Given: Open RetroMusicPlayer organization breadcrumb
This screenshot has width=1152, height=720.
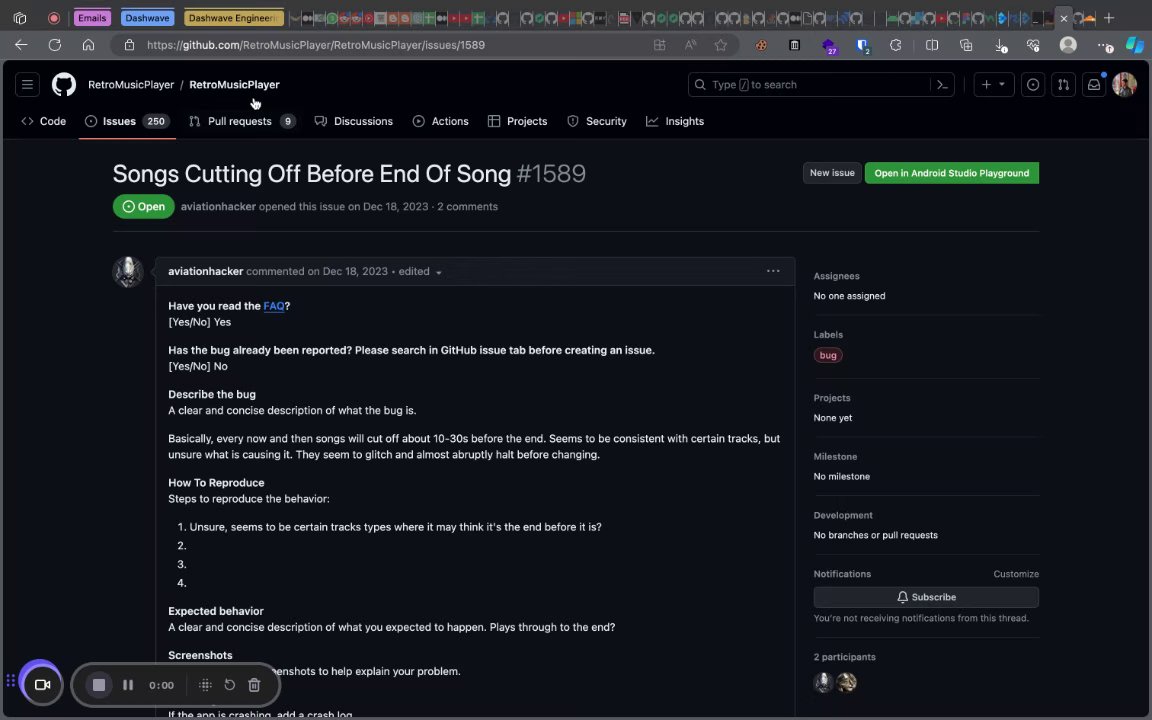Looking at the screenshot, I should pos(131,84).
